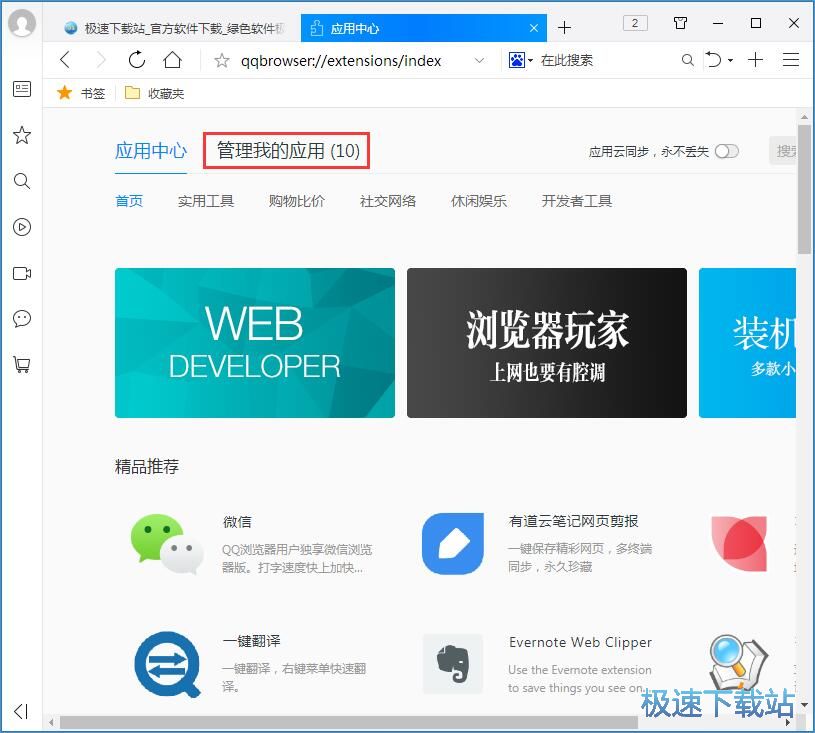Expand the address bar dropdown arrow

tap(479, 60)
